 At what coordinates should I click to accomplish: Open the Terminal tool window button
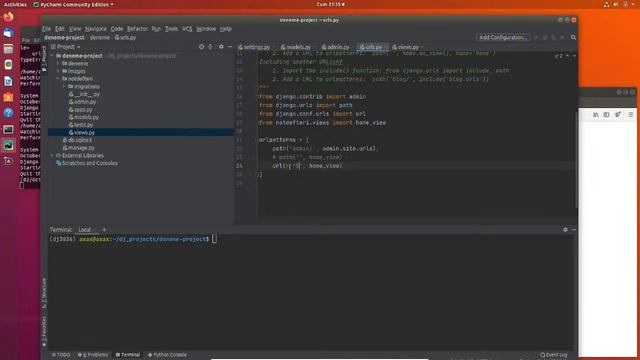(x=128, y=355)
